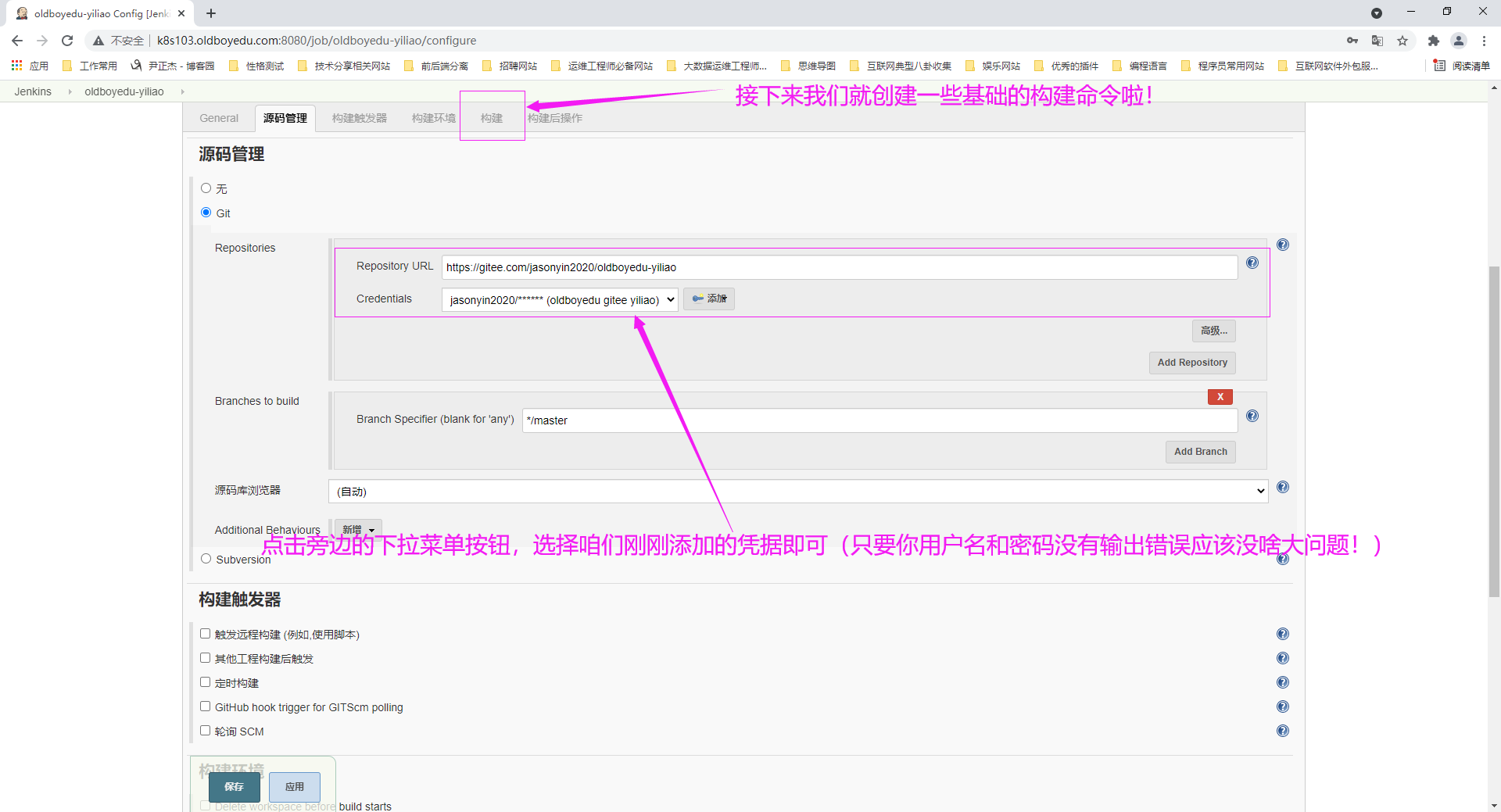Screen dimensions: 1501x812
Task: Reload the page with browser refresh icon
Action: pos(67,41)
